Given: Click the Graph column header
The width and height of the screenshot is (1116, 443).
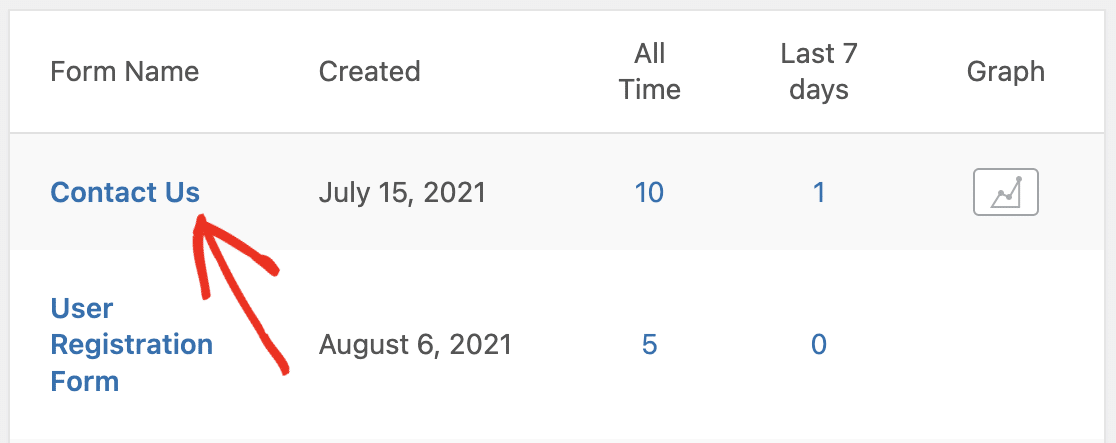Looking at the screenshot, I should [x=1006, y=71].
